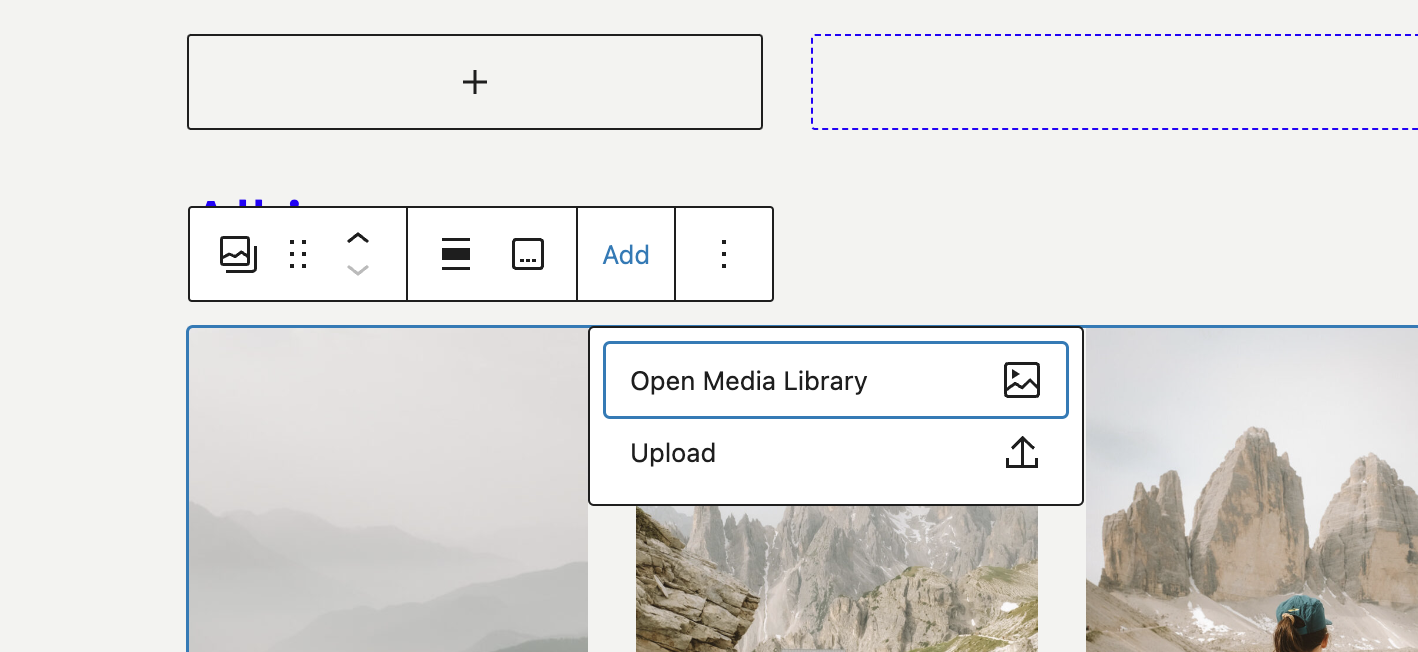The image size is (1418, 652).
Task: Open the block options kebab menu
Action: [724, 254]
